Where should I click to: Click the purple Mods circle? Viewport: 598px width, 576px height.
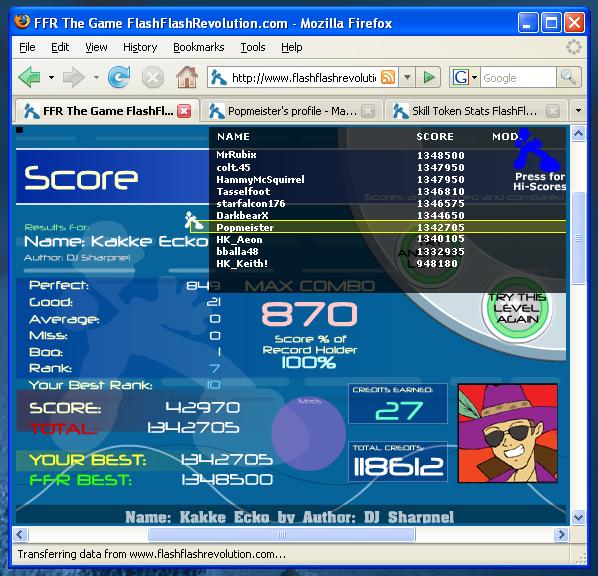tap(309, 434)
